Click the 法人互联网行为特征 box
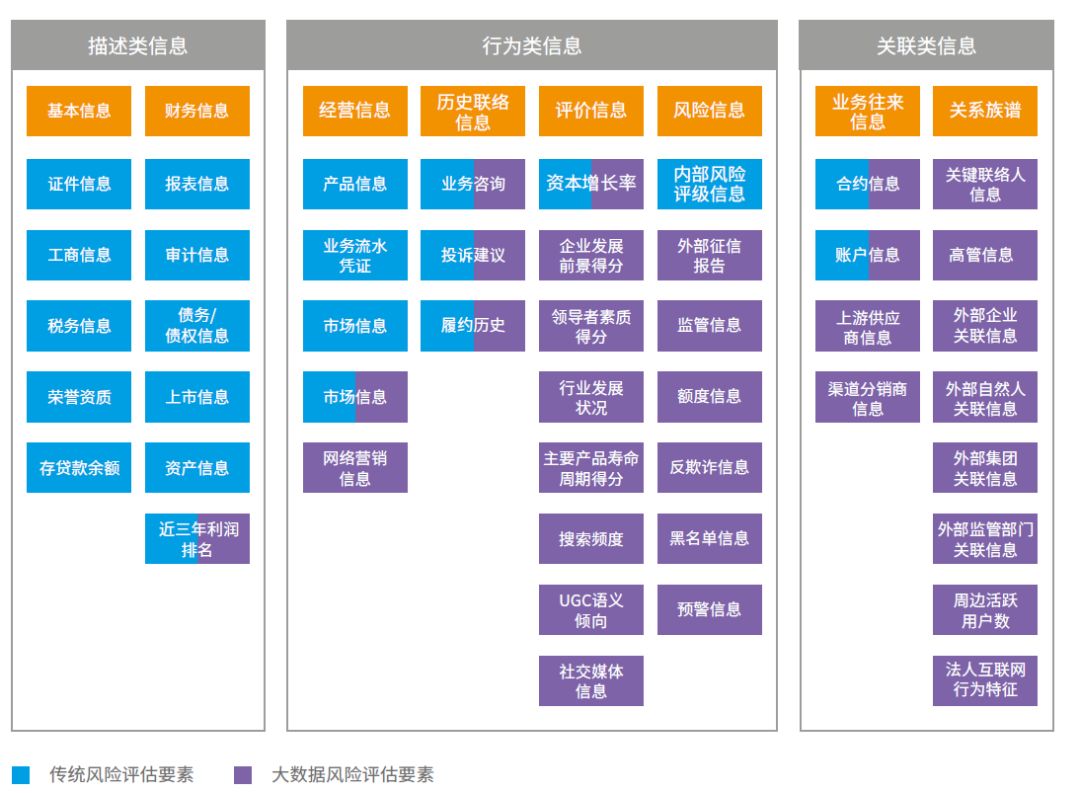 pos(985,681)
